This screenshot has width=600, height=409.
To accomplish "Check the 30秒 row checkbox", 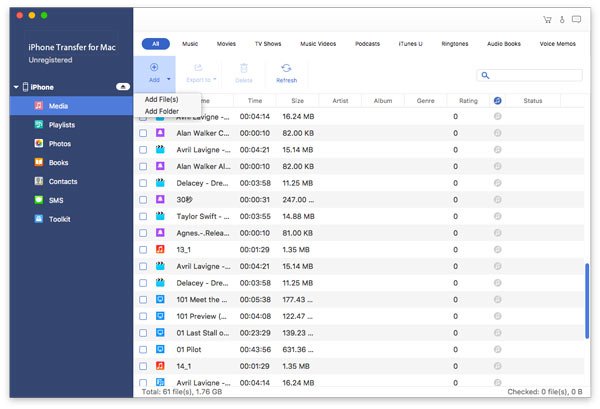I will (143, 200).
